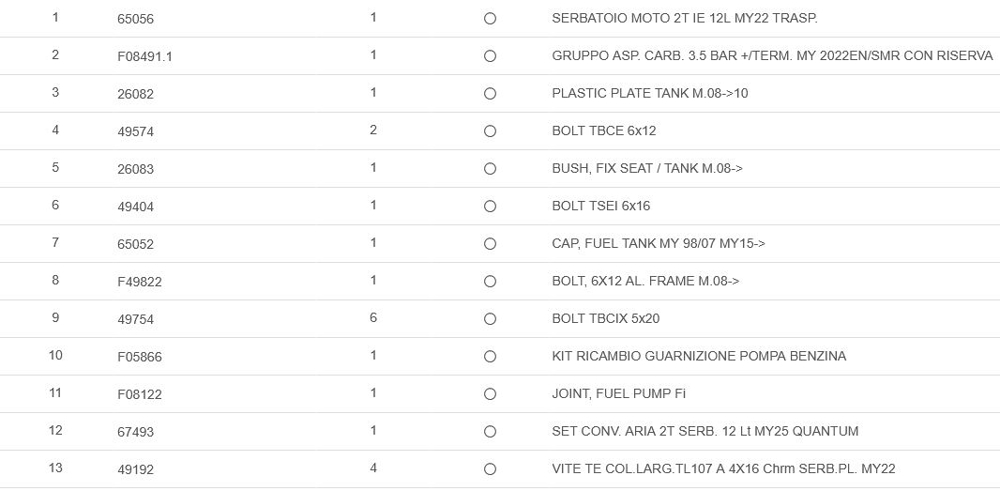Click the KIT RICAMBIO GUARNIZIONE POMPA BENZINA text

click(699, 356)
